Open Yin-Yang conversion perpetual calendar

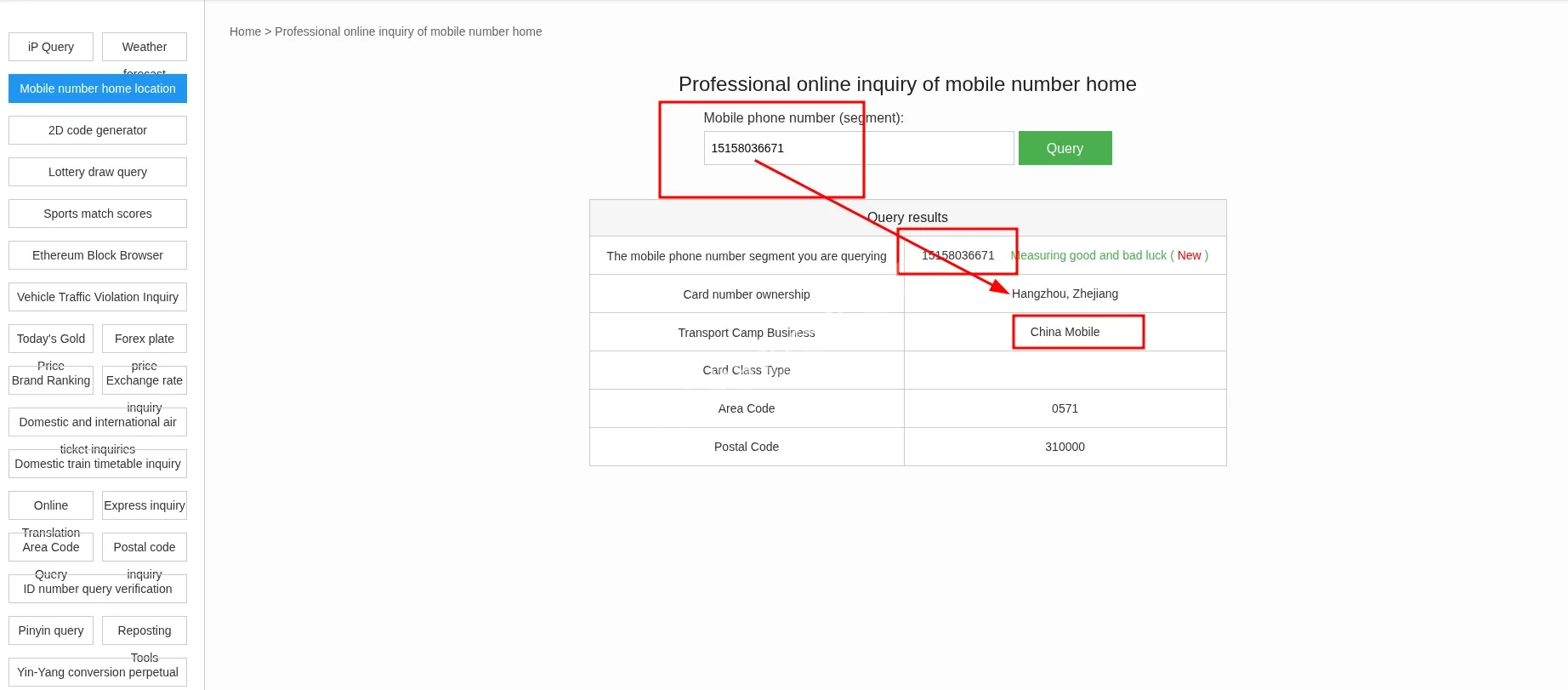[x=98, y=672]
